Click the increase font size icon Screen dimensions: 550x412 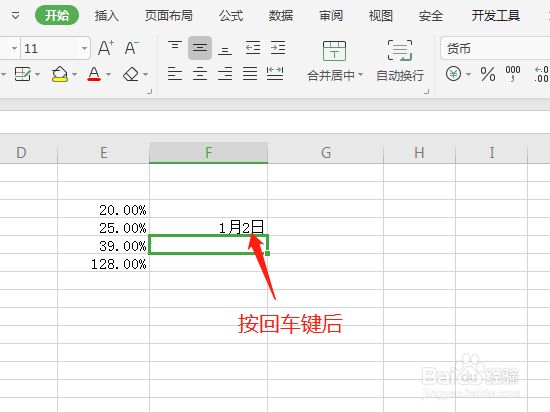[x=106, y=48]
